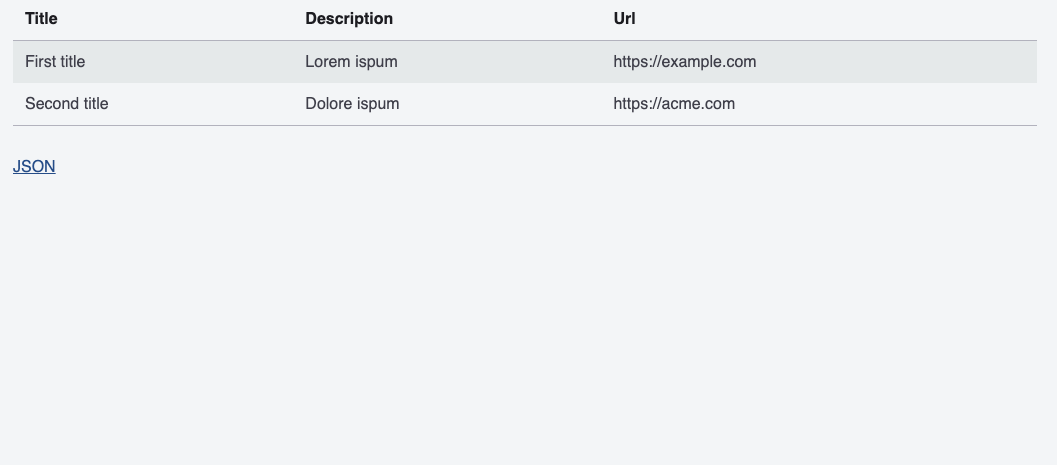Click the word 'First' in title column
Screen dimensions: 1057x465
[x=40, y=62]
